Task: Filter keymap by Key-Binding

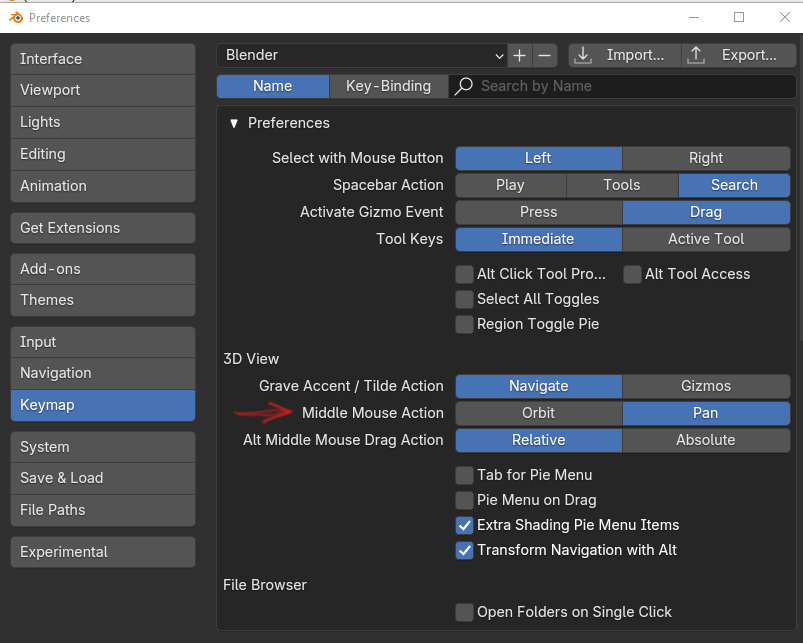Action: click(389, 86)
